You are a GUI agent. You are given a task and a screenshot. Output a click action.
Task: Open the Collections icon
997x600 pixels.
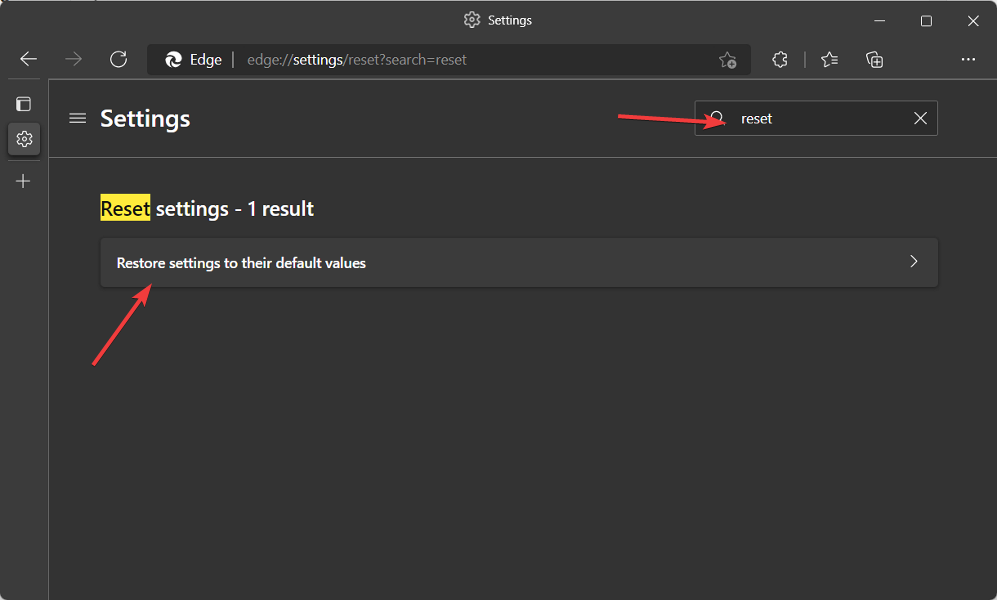click(875, 60)
